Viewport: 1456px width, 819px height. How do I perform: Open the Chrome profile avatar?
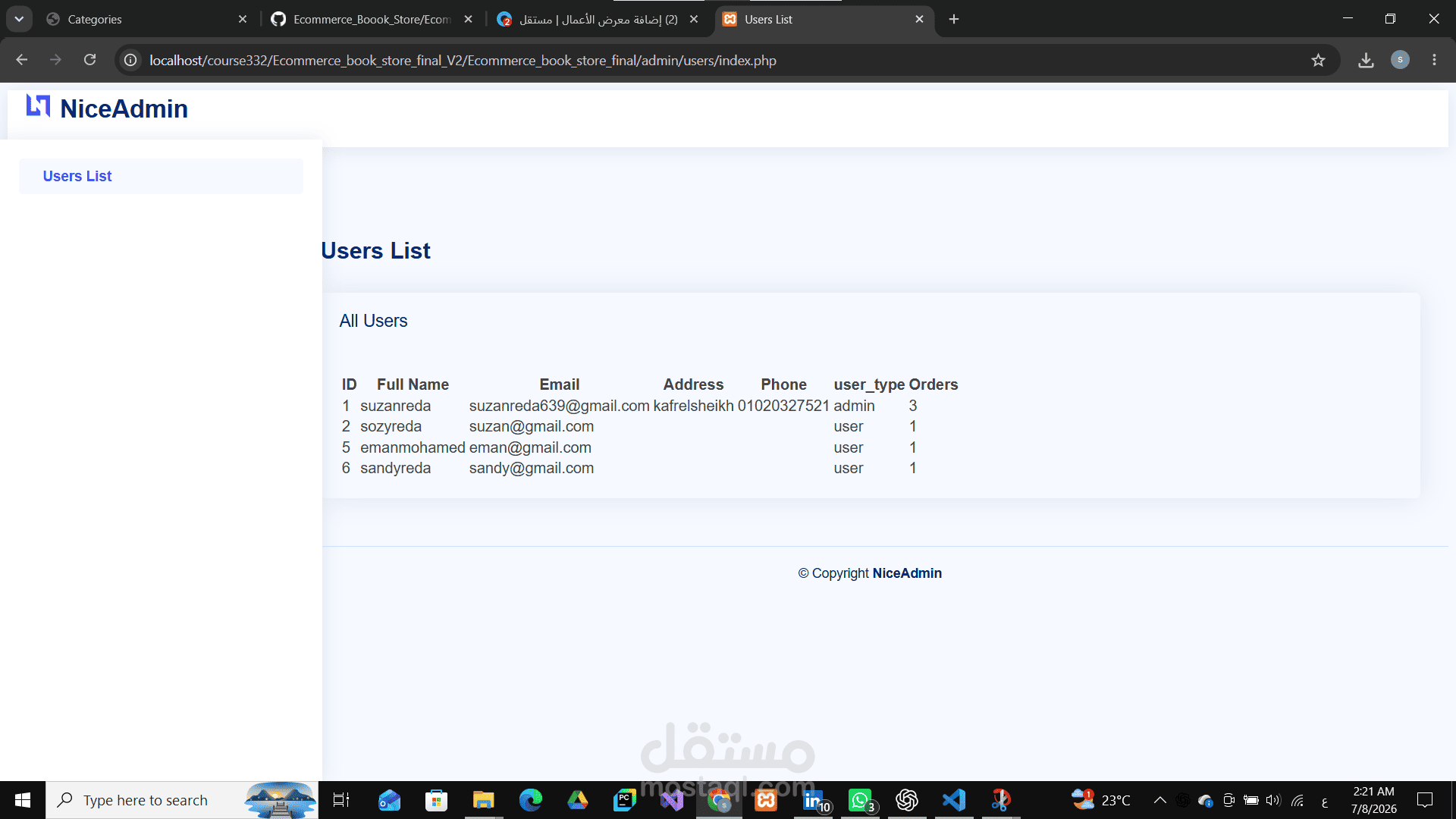click(1400, 60)
